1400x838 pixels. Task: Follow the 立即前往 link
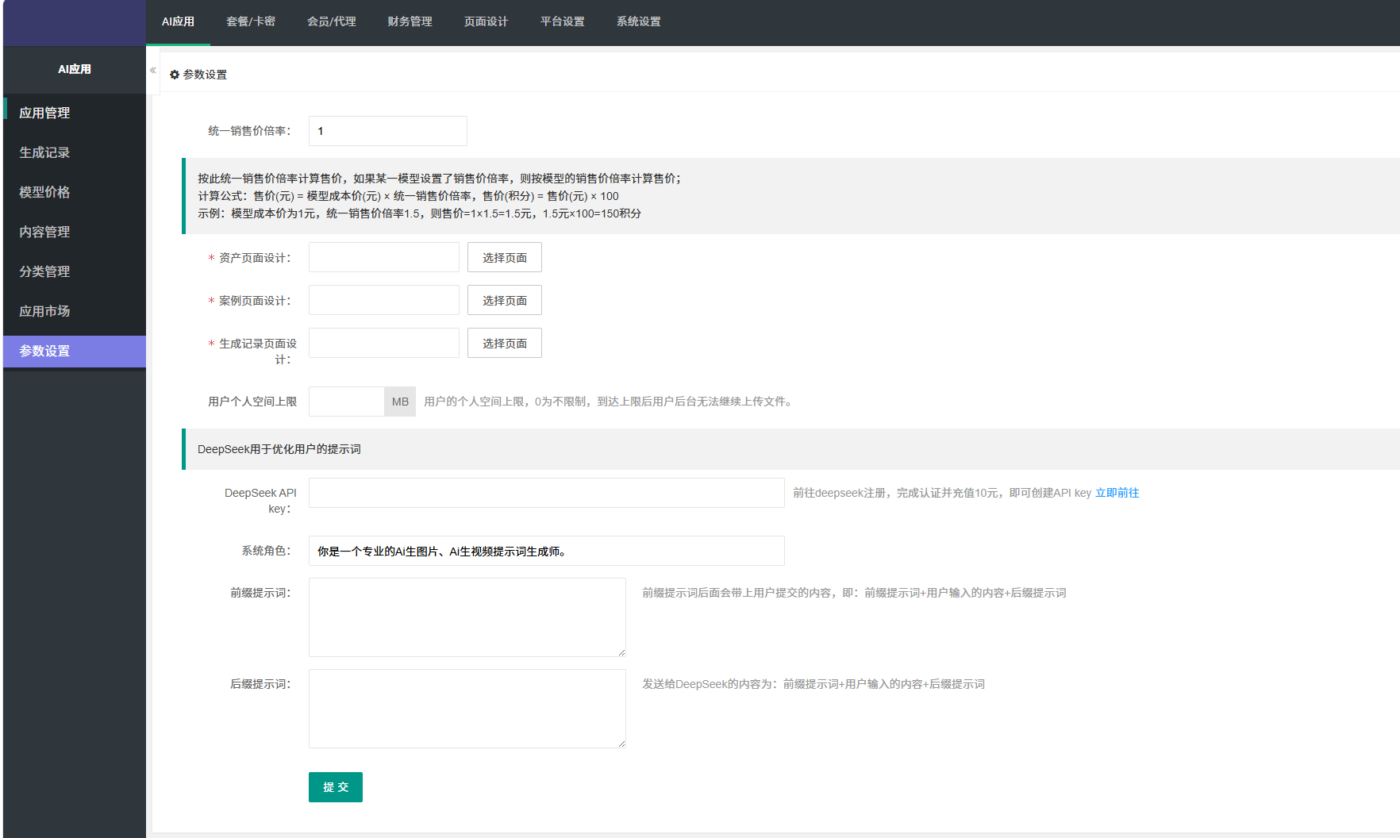coord(1117,493)
